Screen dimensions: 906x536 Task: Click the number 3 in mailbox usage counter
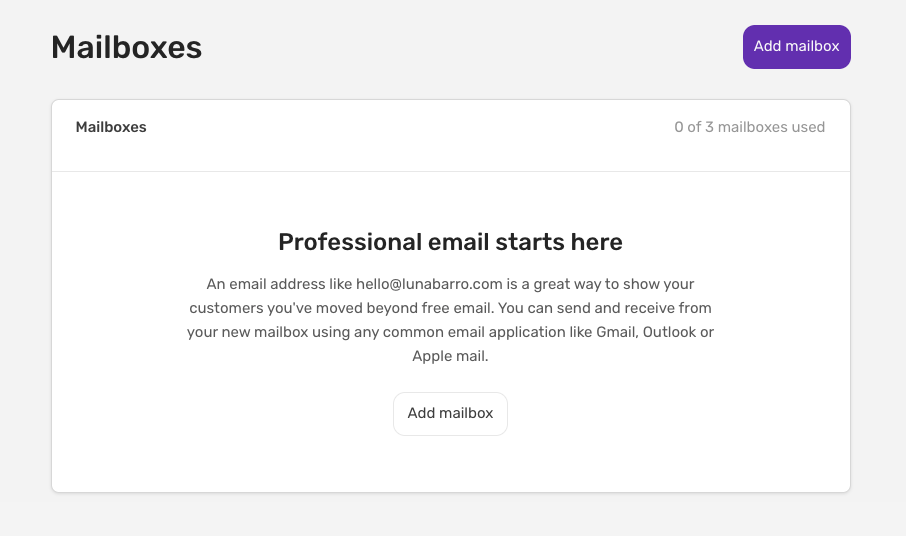(709, 127)
